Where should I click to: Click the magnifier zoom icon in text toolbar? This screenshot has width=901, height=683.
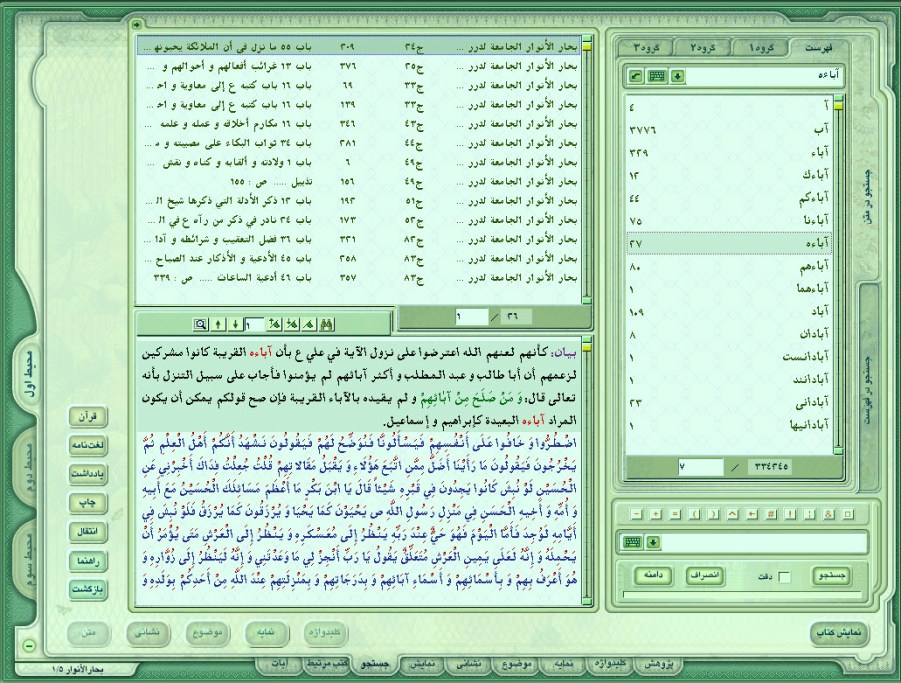[x=200, y=325]
